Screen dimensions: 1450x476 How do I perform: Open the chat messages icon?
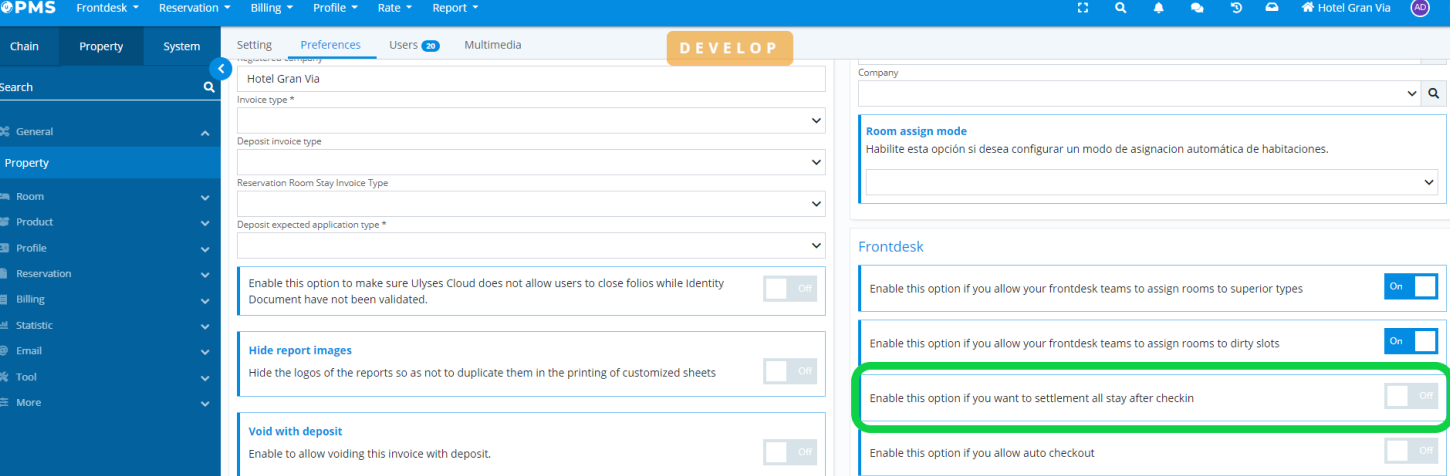(x=1197, y=8)
